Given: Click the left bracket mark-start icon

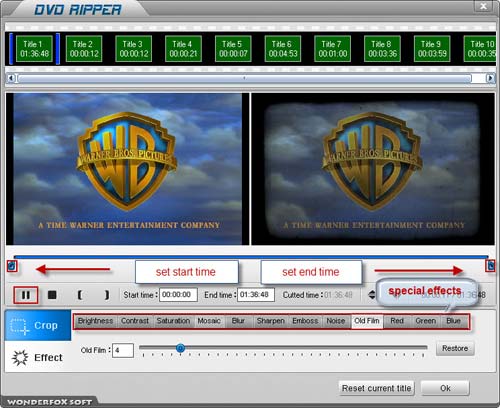Looking at the screenshot, I should [x=80, y=295].
